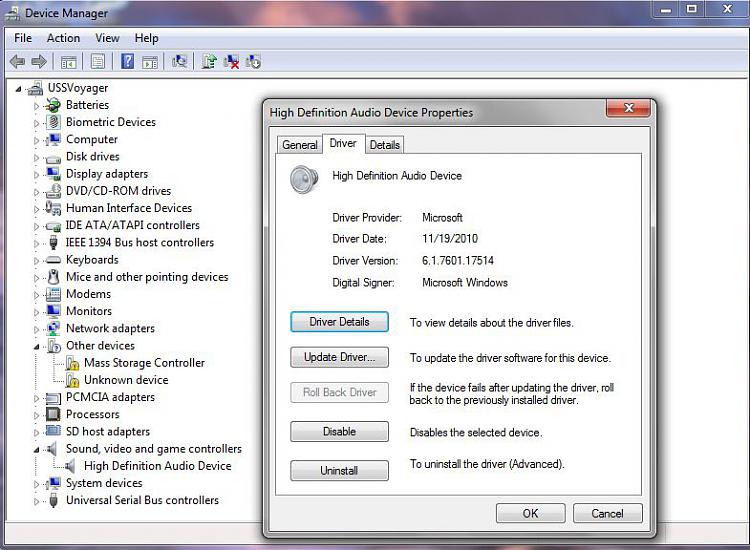Viewport: 750px width, 550px height.
Task: Click the Modems category icon
Action: click(53, 294)
